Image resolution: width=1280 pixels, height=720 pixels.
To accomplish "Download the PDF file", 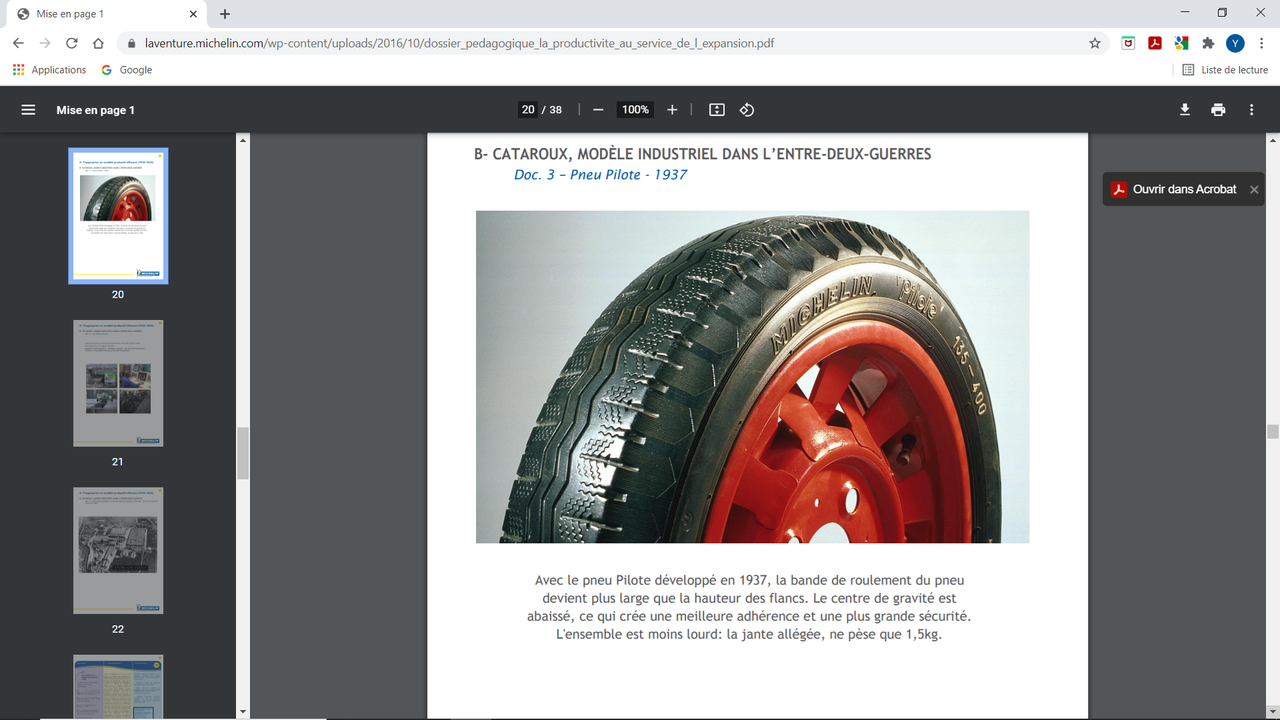I will click(1185, 110).
